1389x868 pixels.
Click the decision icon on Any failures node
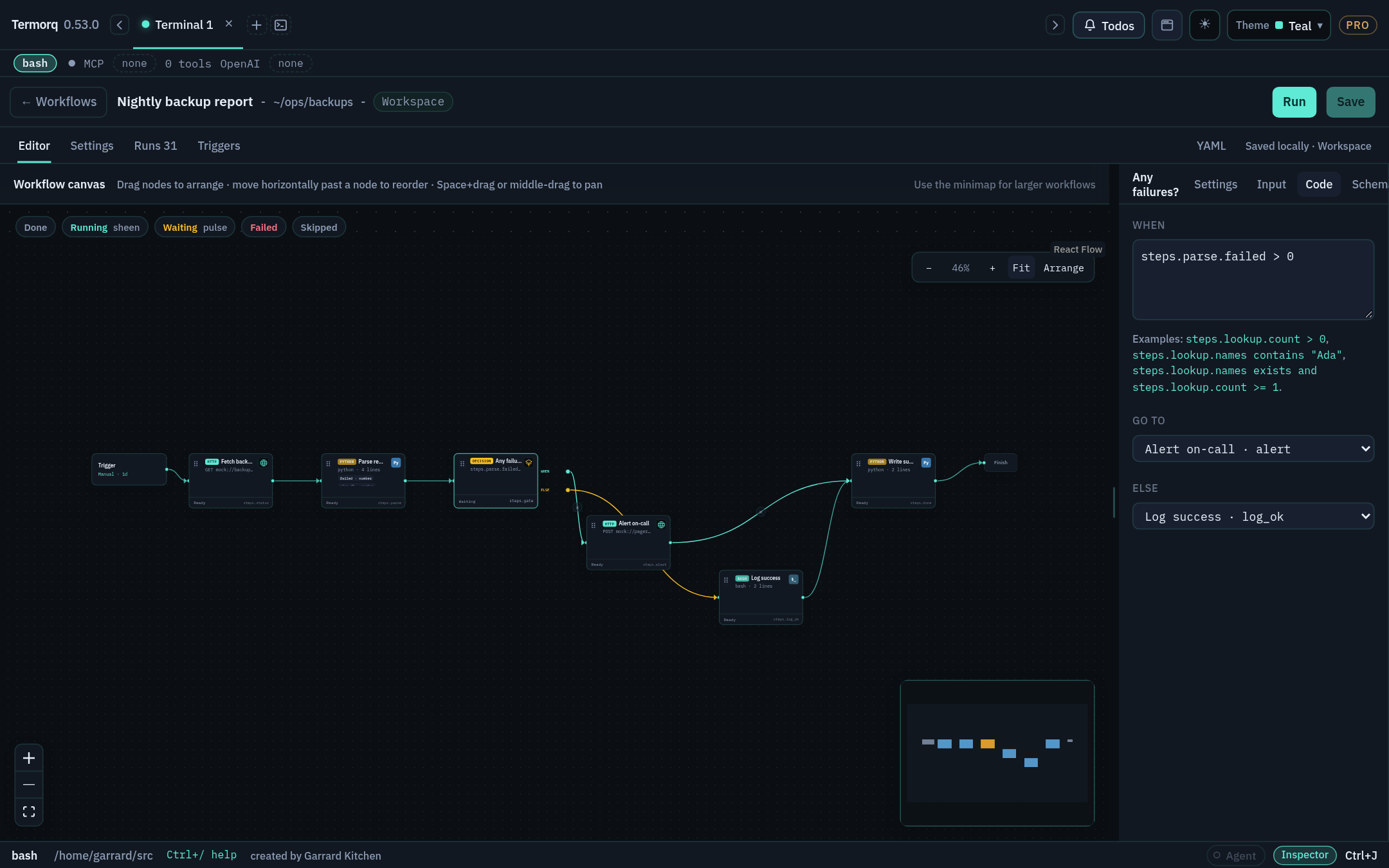click(x=529, y=462)
